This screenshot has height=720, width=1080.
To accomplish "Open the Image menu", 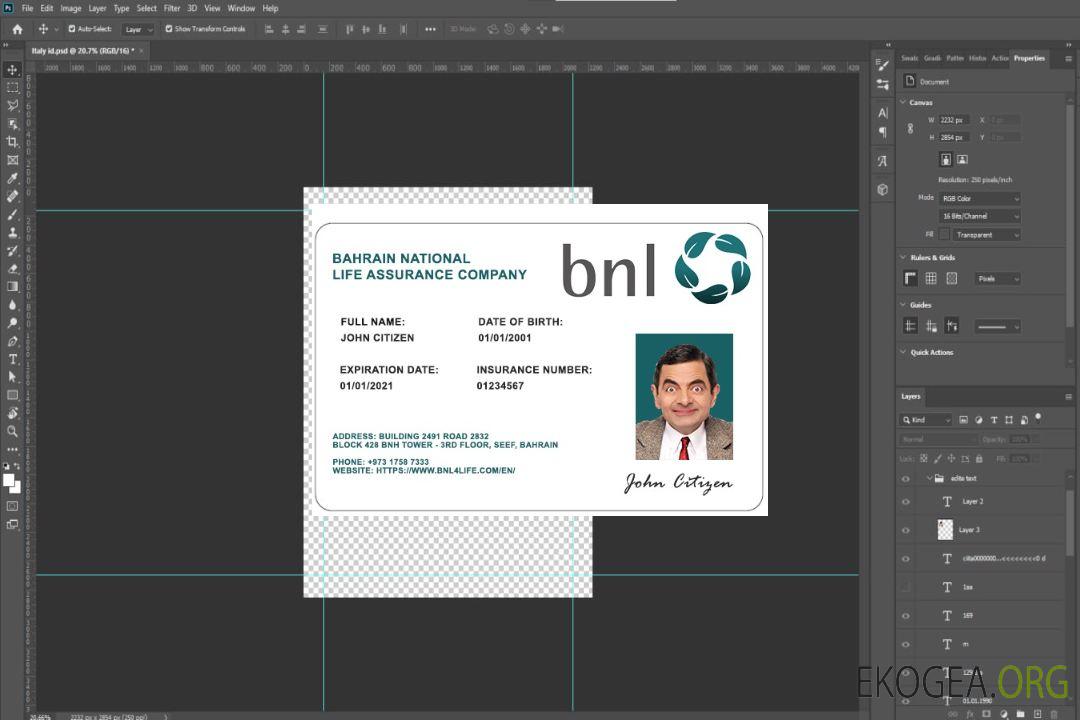I will pos(70,8).
